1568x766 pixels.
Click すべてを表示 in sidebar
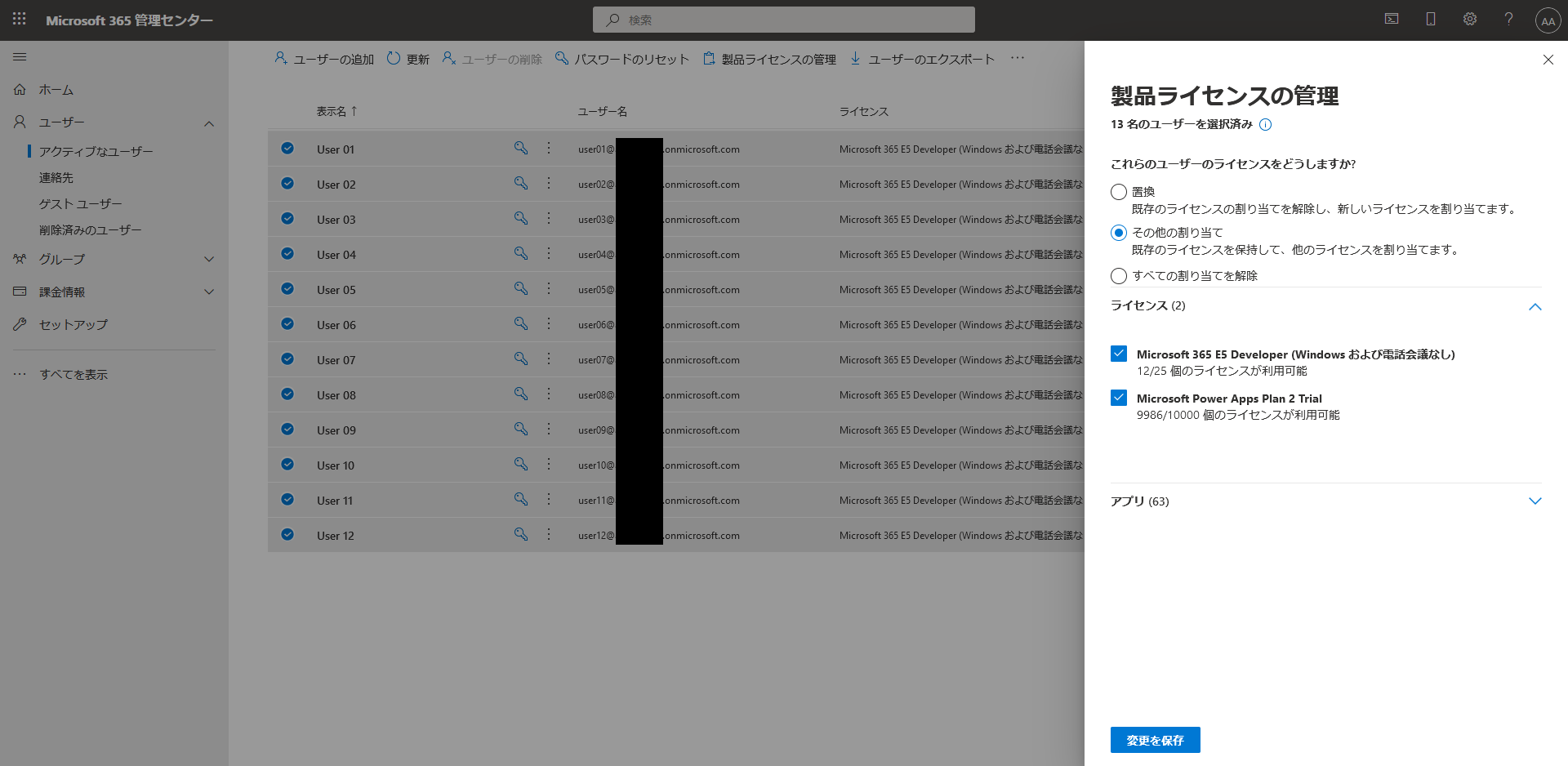pos(73,374)
